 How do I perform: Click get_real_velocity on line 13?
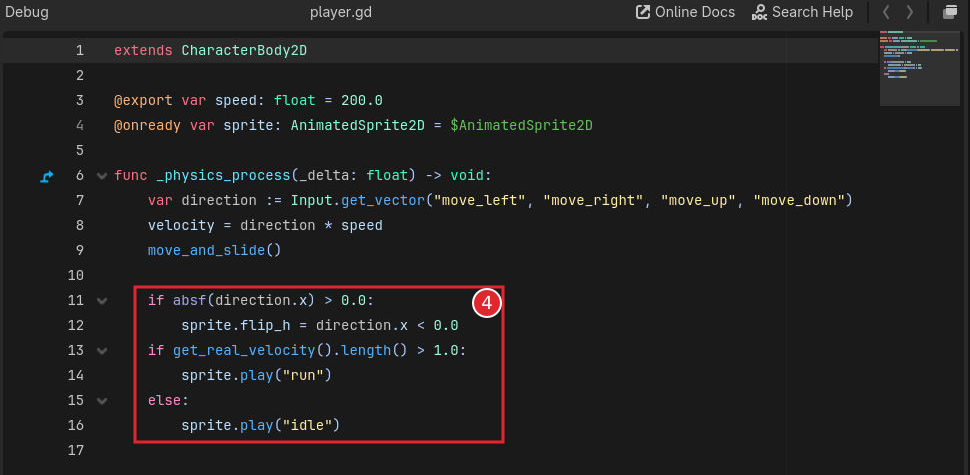coord(244,350)
